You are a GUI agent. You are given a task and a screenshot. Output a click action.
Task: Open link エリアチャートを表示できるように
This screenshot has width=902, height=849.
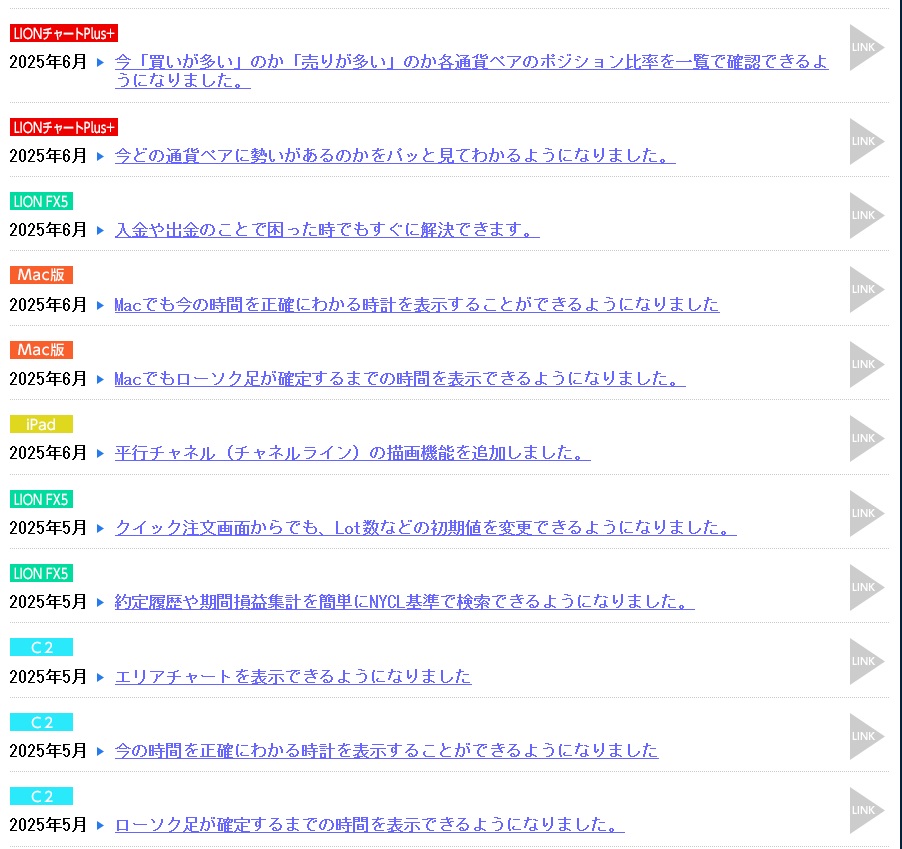point(293,676)
